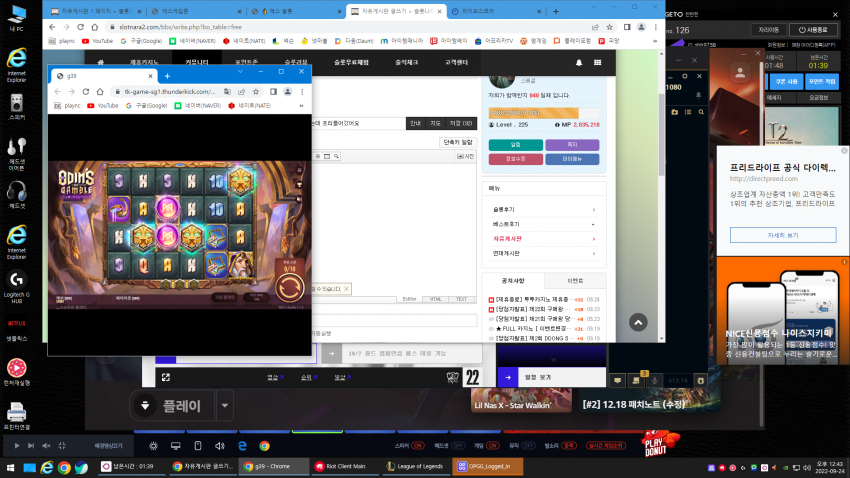Go home in the g39 Chrome popup
This screenshot has height=478, width=850.
coord(100,92)
